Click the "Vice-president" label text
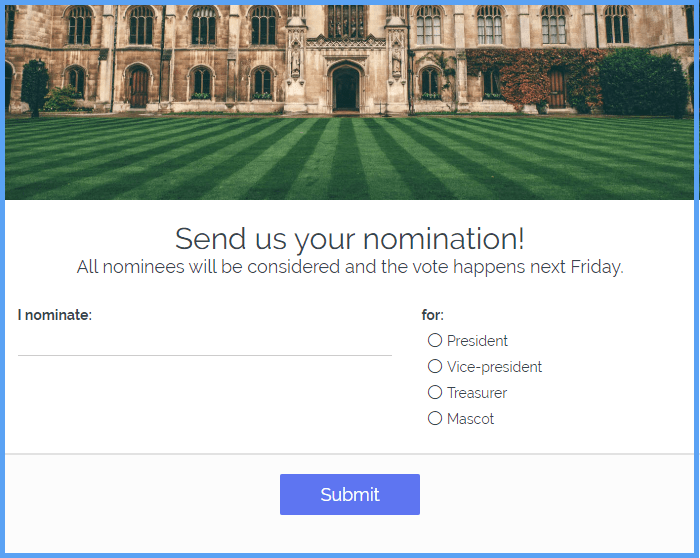The image size is (700, 558). 494,367
